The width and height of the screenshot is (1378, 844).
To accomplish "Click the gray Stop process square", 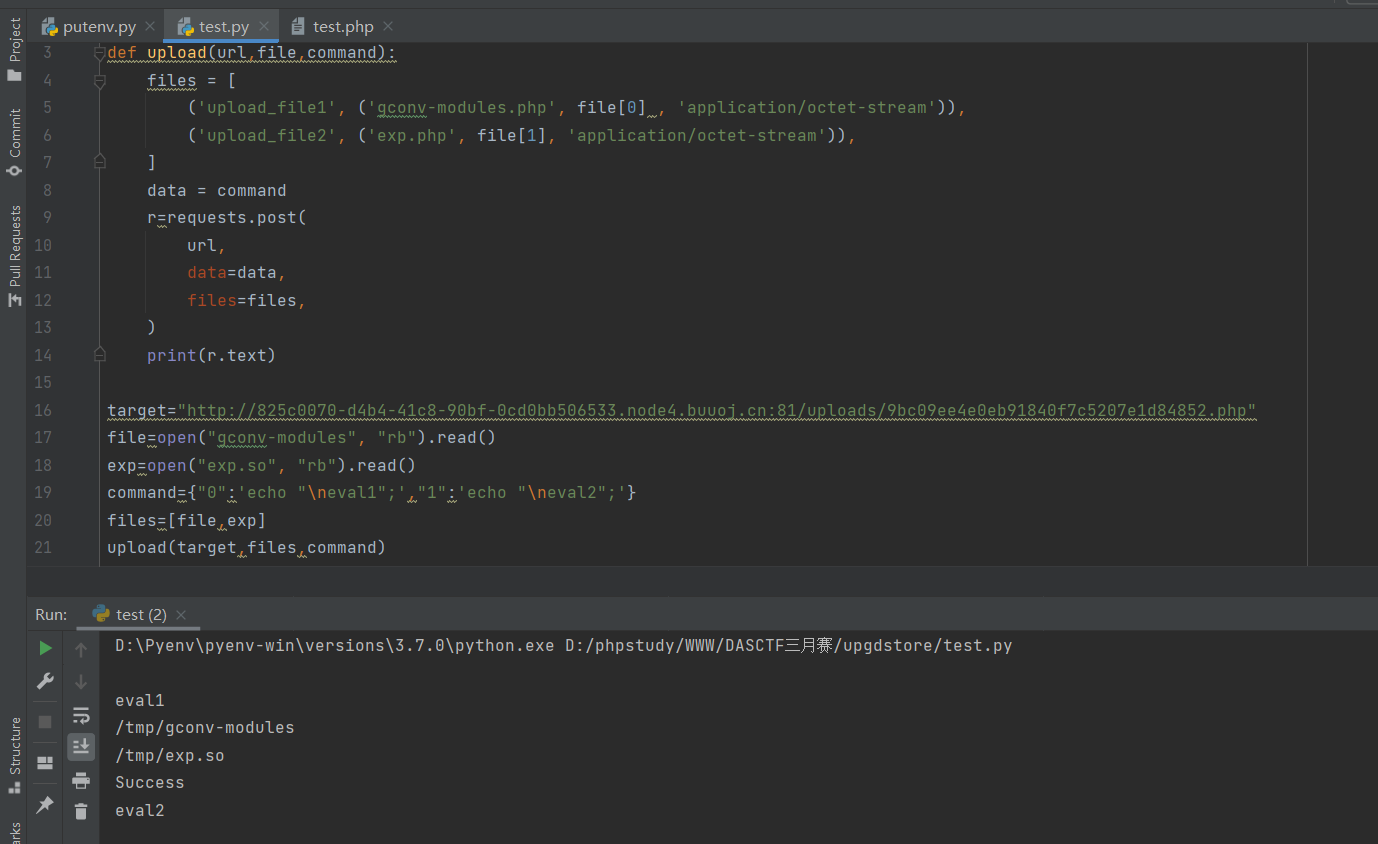I will pyautogui.click(x=45, y=721).
